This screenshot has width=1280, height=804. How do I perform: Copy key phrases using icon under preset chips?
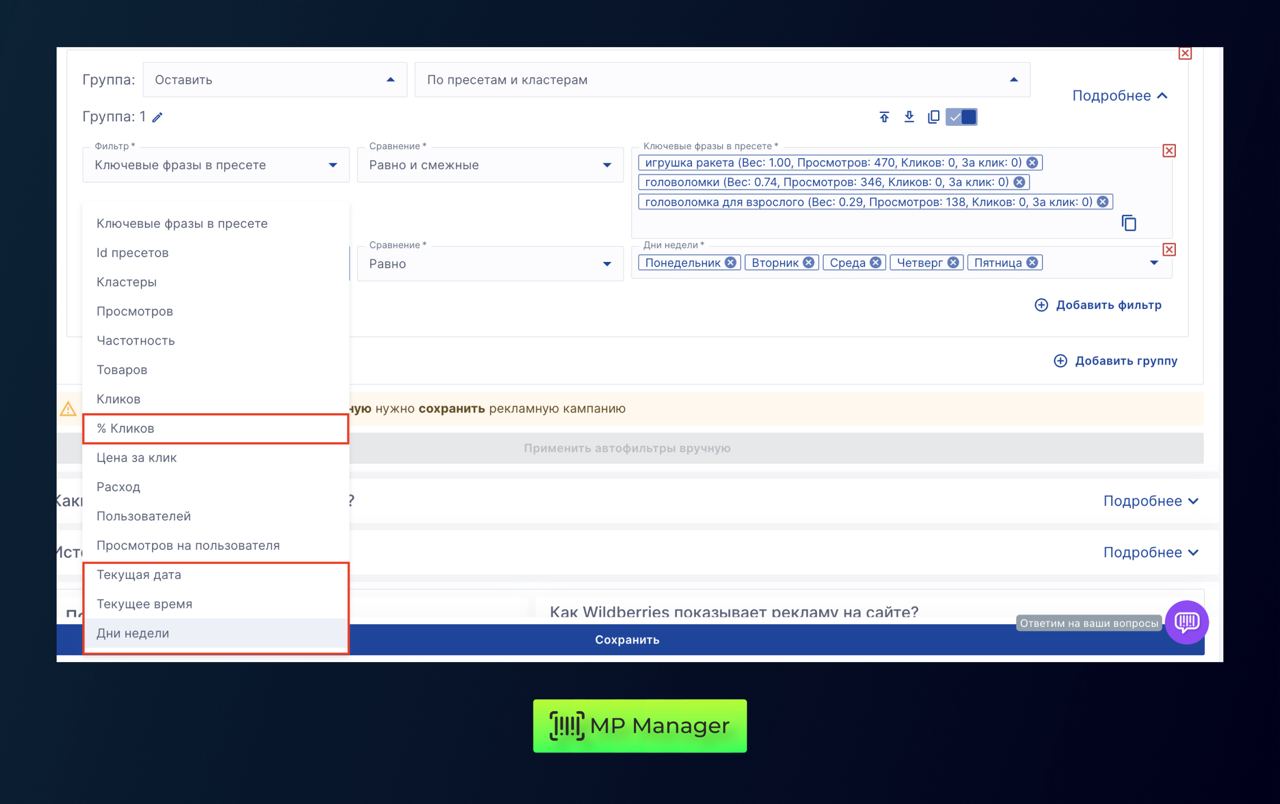tap(1129, 223)
